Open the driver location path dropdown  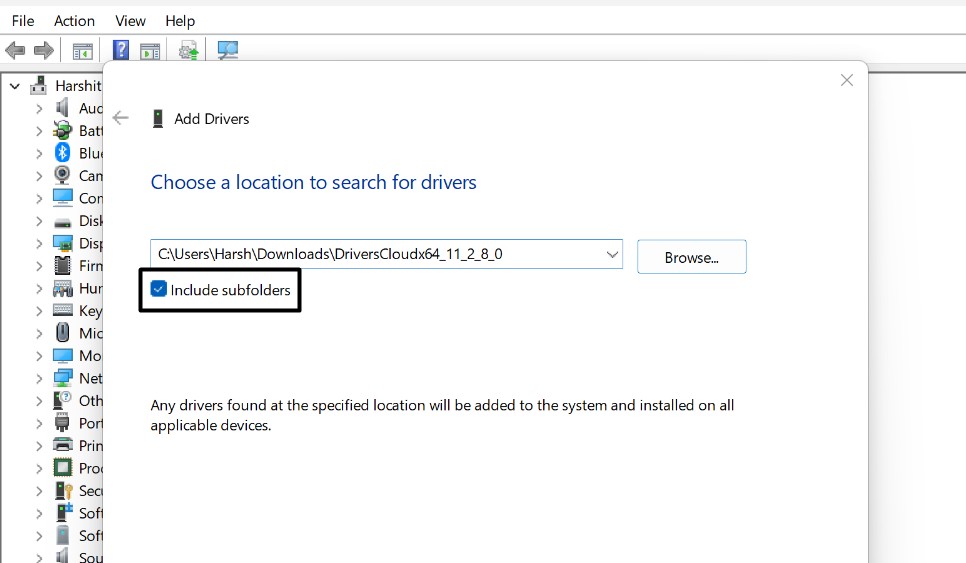tap(612, 255)
